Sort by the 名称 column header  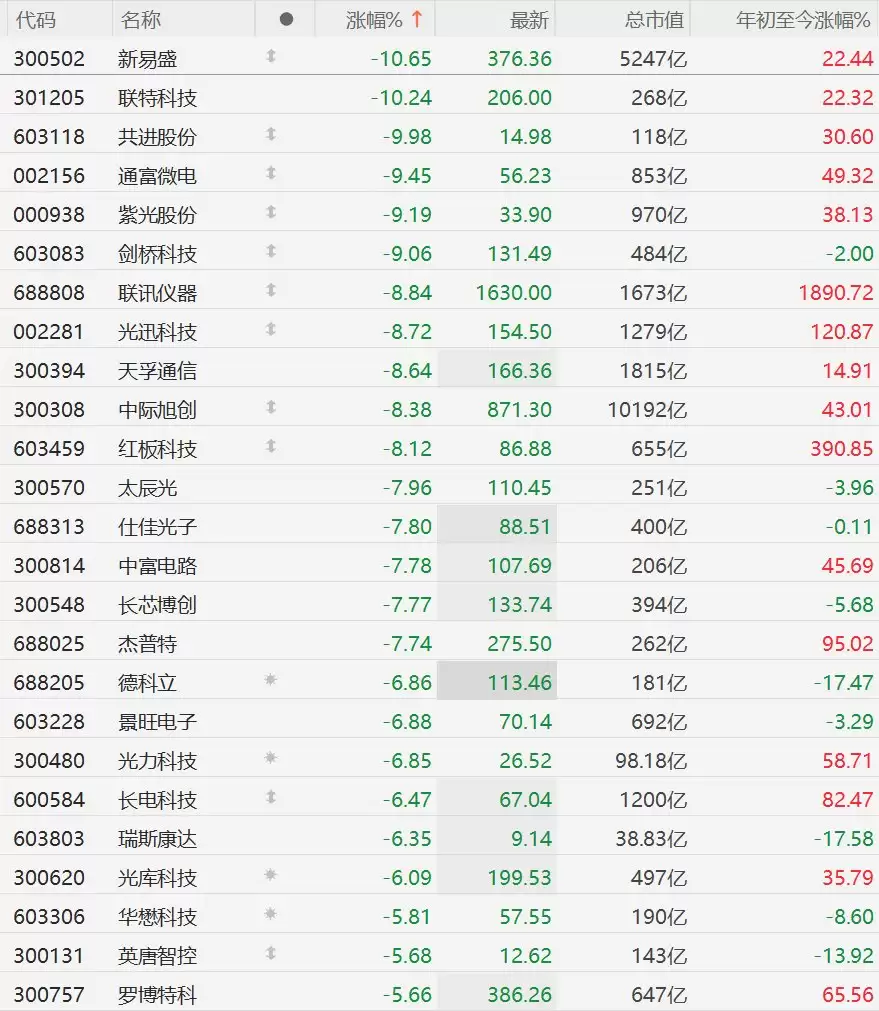click(x=140, y=20)
